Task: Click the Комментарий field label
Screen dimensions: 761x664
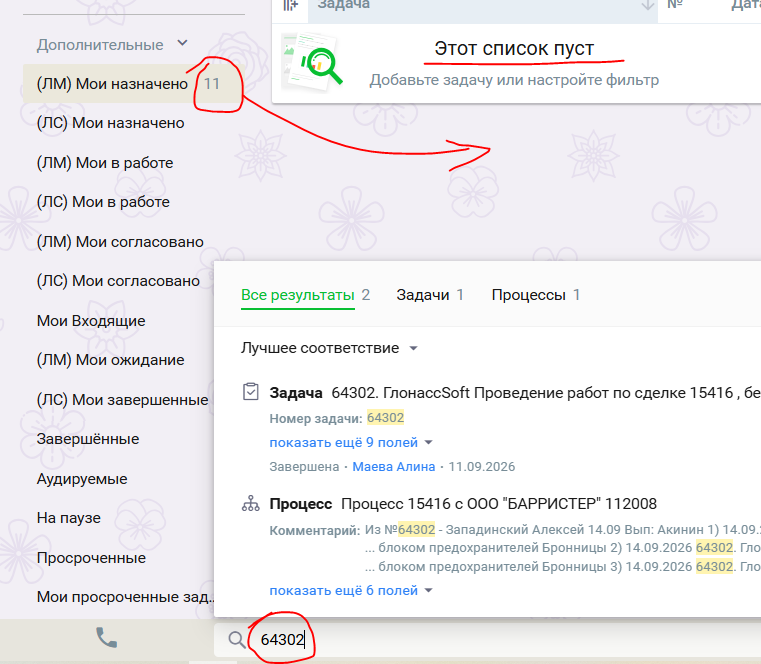Action: pos(315,530)
